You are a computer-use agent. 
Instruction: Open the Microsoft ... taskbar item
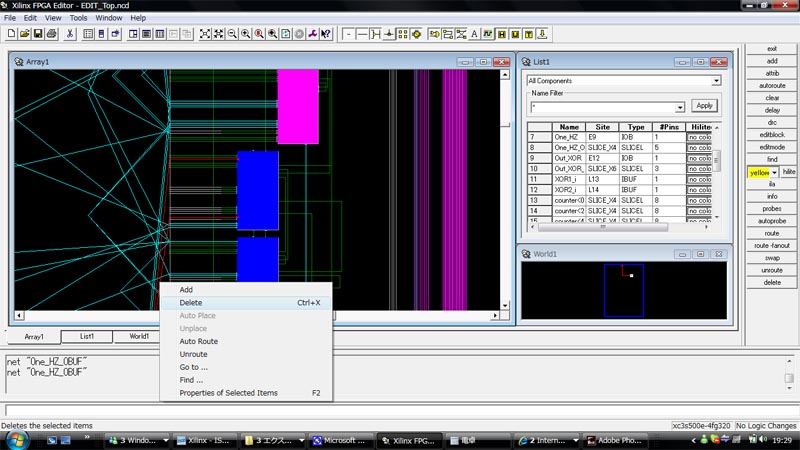tap(340, 440)
